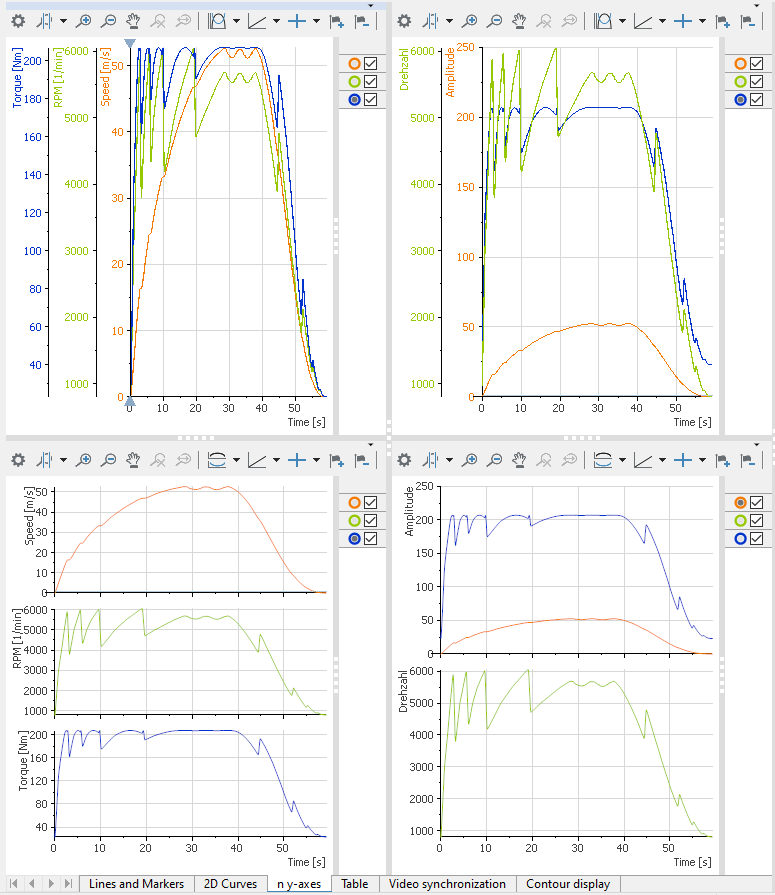
Task: Click crosshair cursor icon in bottom-left chart toolbar
Action: coord(297,460)
